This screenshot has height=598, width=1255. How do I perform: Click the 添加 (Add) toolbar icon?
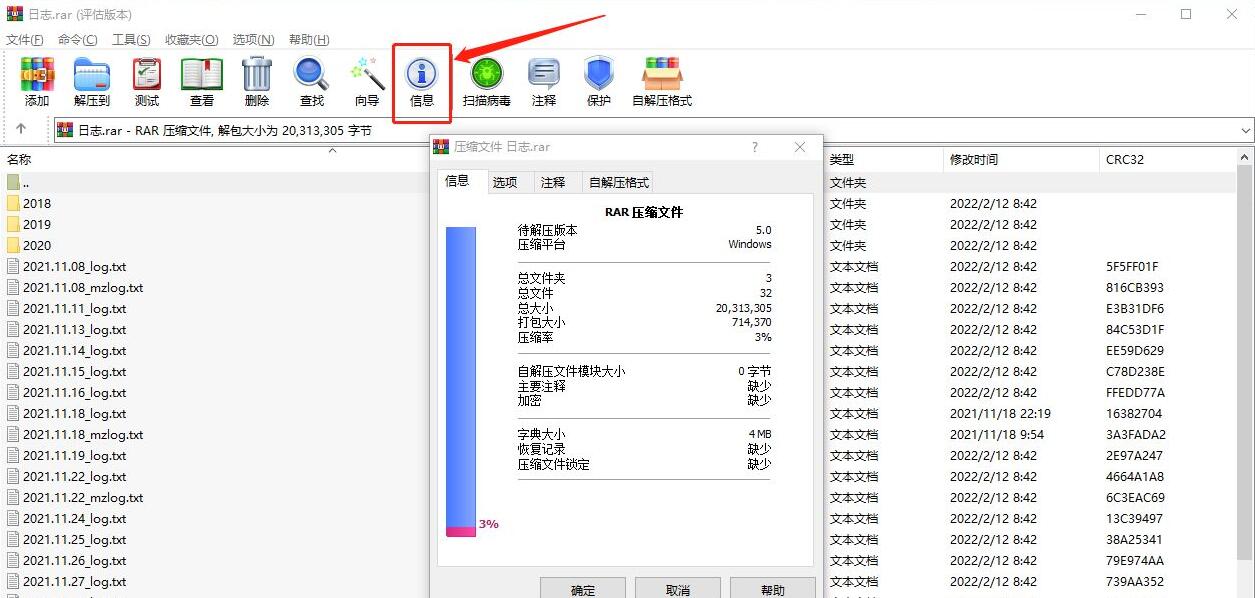tap(37, 74)
